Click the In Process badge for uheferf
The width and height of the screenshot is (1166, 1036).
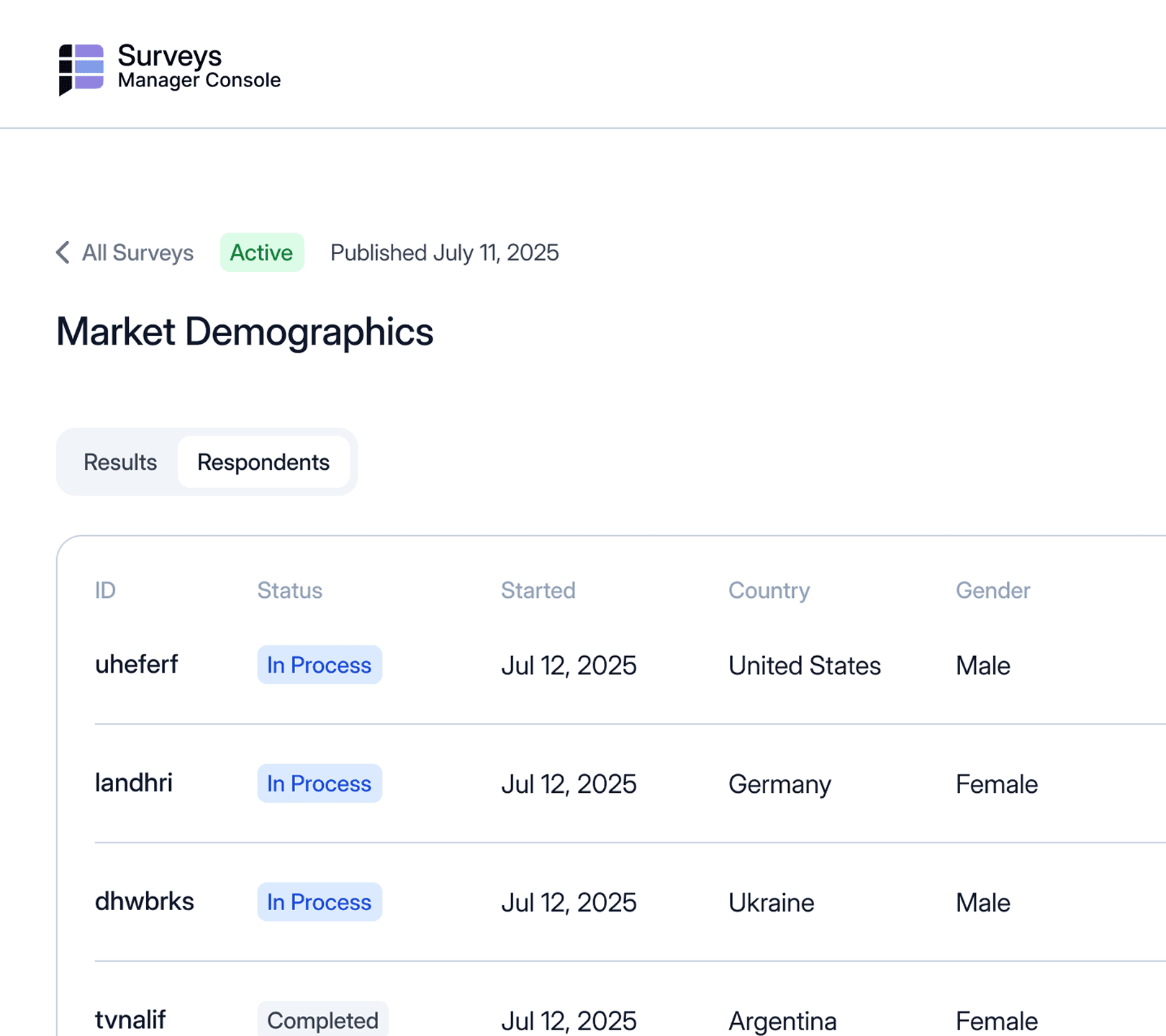point(319,665)
